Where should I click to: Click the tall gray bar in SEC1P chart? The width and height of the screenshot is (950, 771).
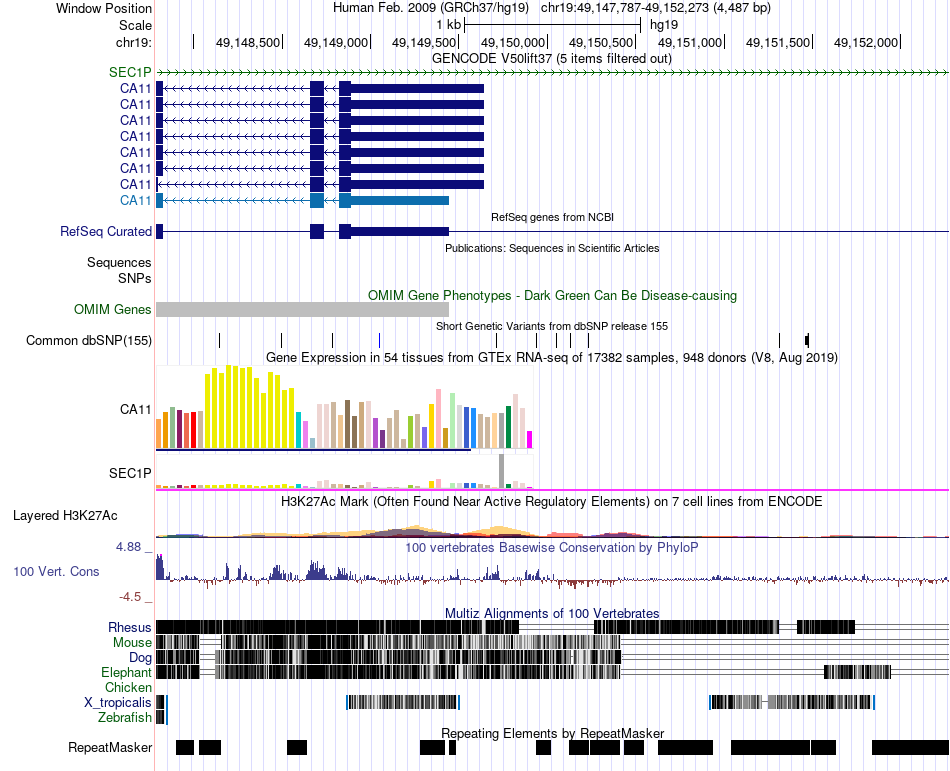502,471
